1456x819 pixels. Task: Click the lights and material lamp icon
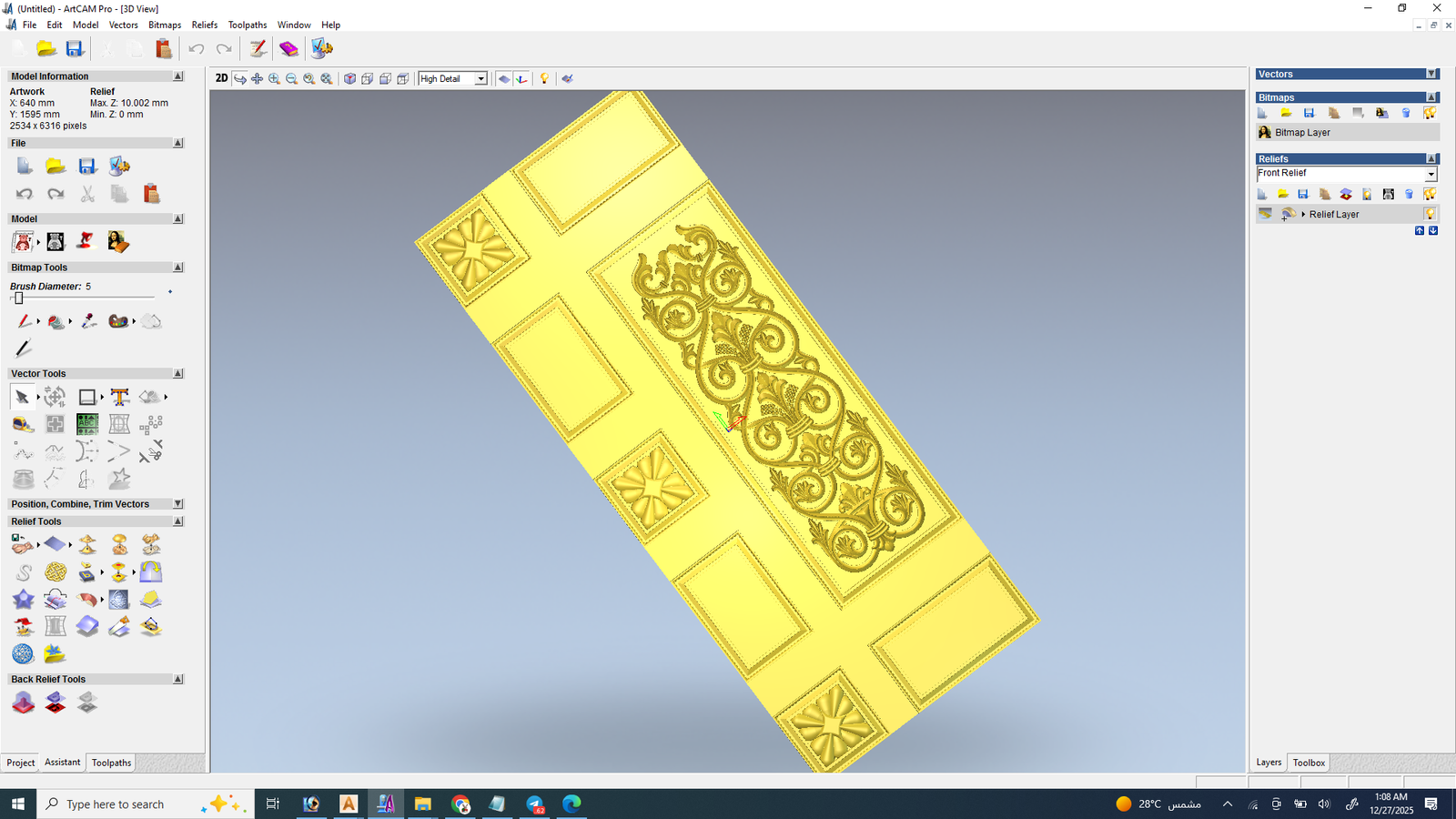click(544, 79)
